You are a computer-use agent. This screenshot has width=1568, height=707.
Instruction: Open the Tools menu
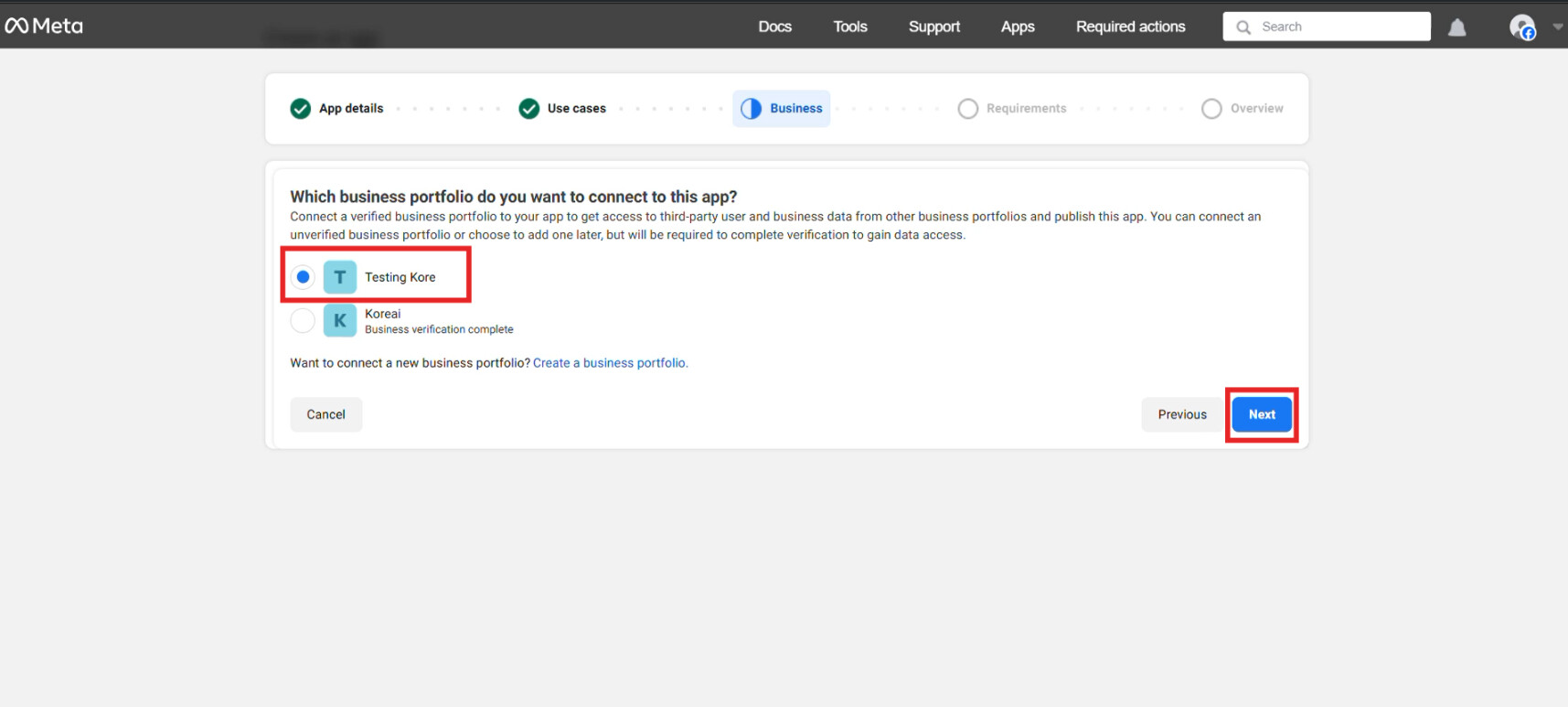click(849, 27)
